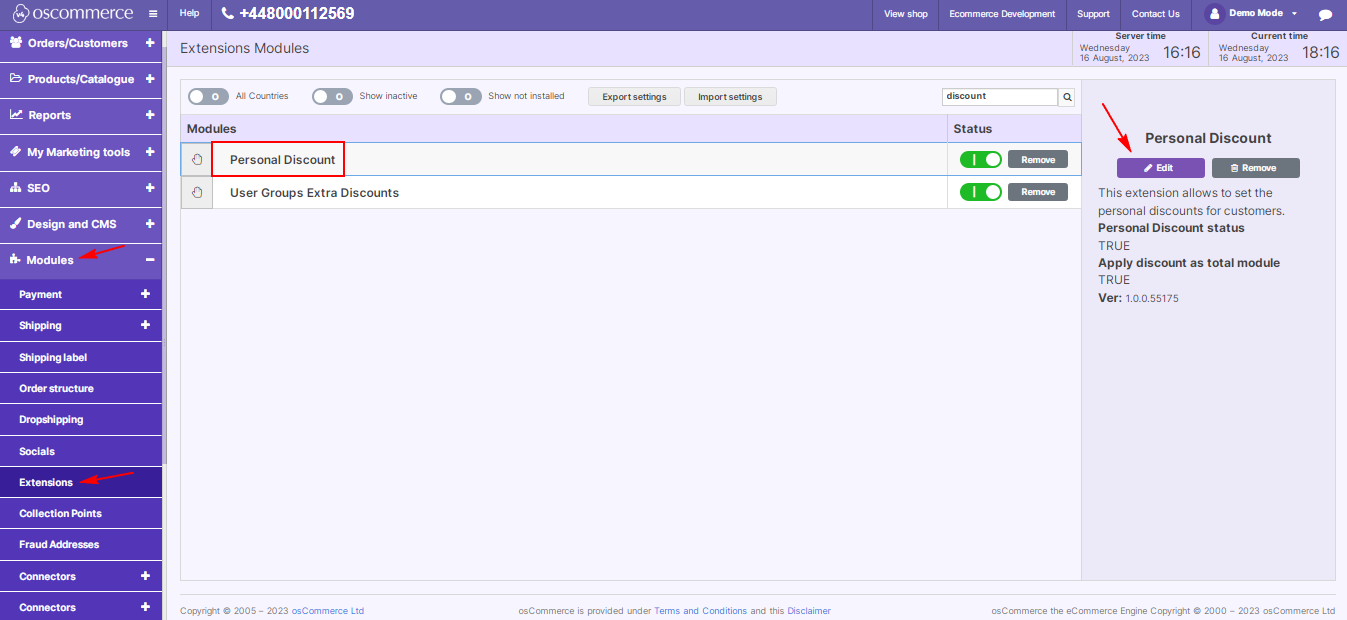Select View shop in the top bar
Viewport: 1347px width, 620px height.
[905, 14]
